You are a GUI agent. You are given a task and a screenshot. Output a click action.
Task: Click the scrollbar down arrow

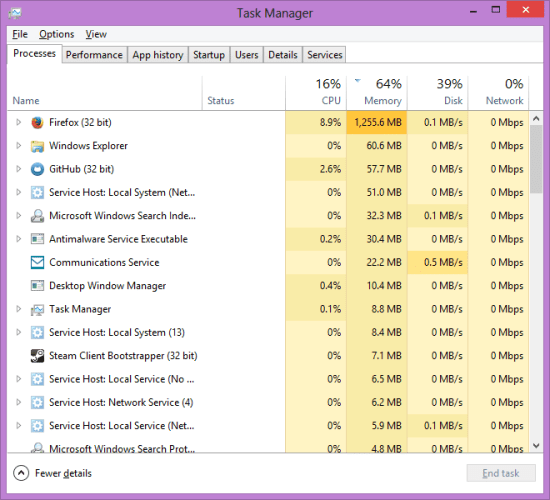coord(536,446)
